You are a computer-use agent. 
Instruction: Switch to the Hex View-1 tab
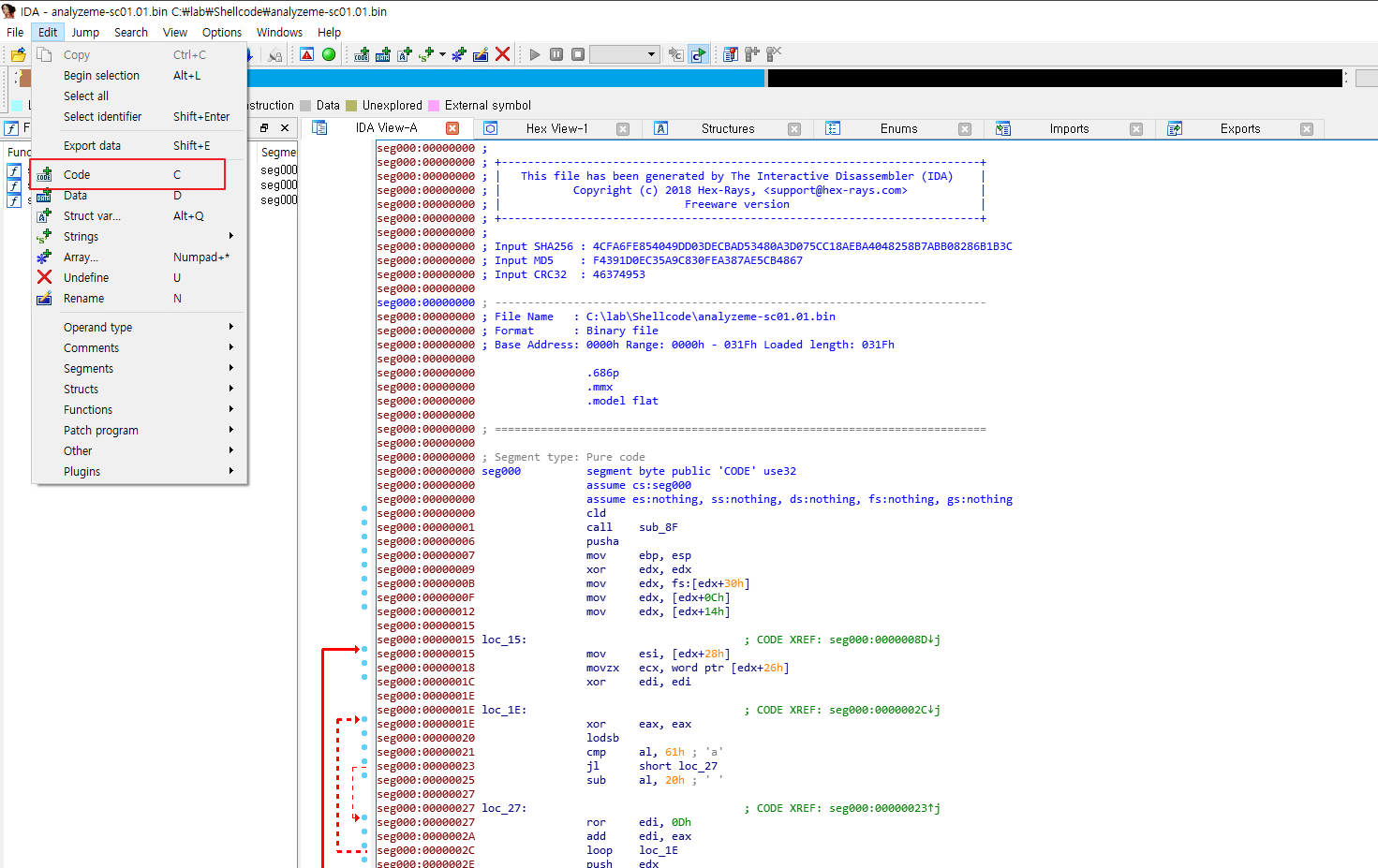pyautogui.click(x=556, y=129)
